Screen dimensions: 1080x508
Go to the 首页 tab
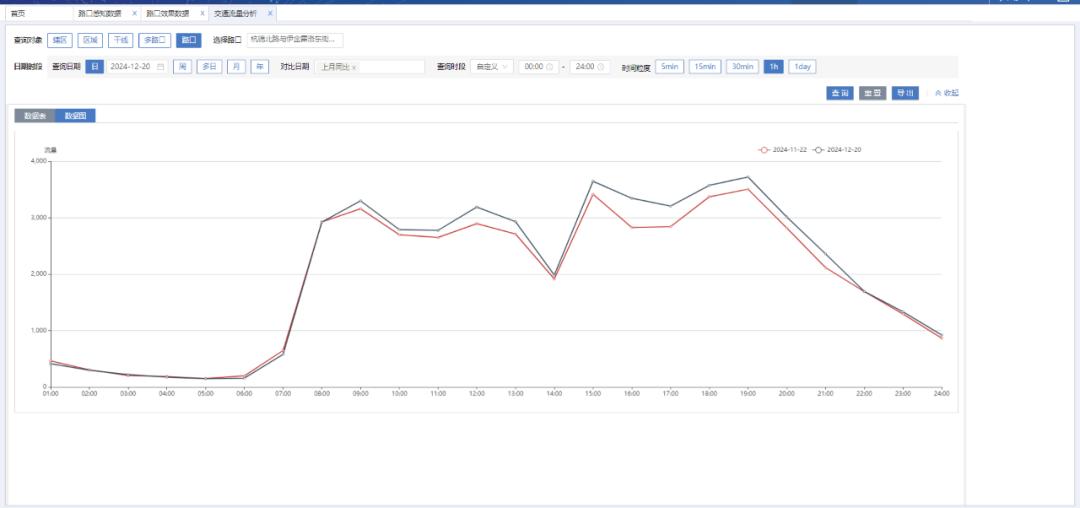coord(18,14)
